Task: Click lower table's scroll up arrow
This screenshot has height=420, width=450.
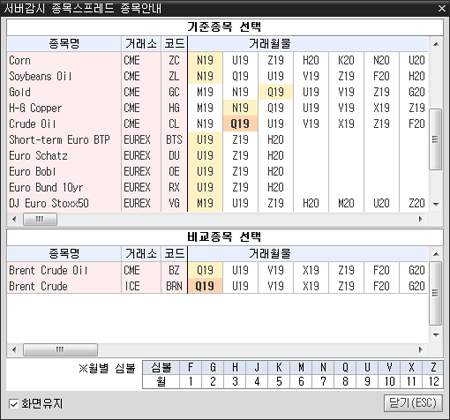Action: [x=436, y=254]
